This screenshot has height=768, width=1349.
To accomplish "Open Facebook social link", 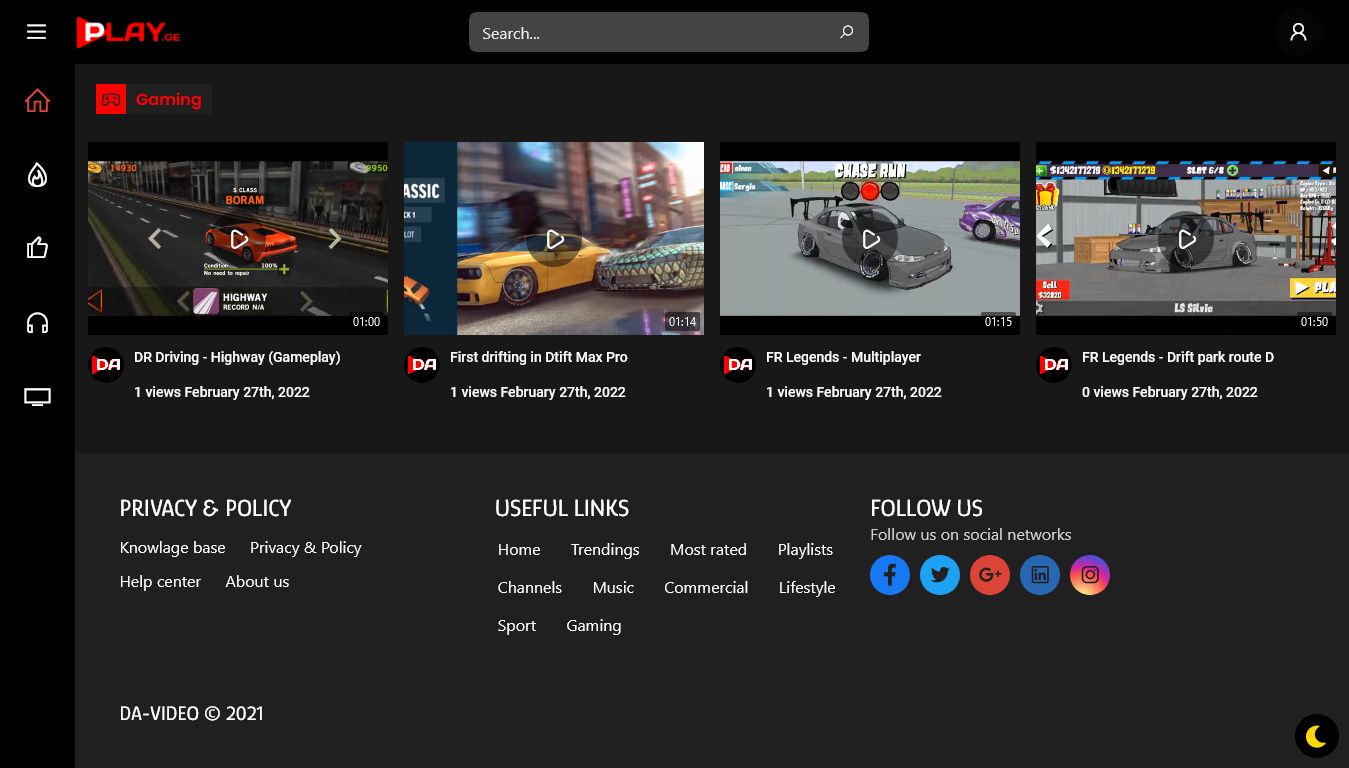I will point(890,575).
